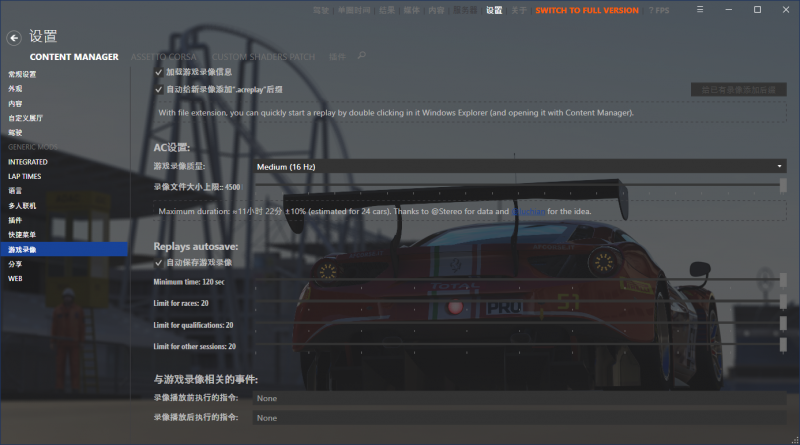Open the hamburger menu icon in the title bar
The image size is (800, 445).
tap(700, 10)
